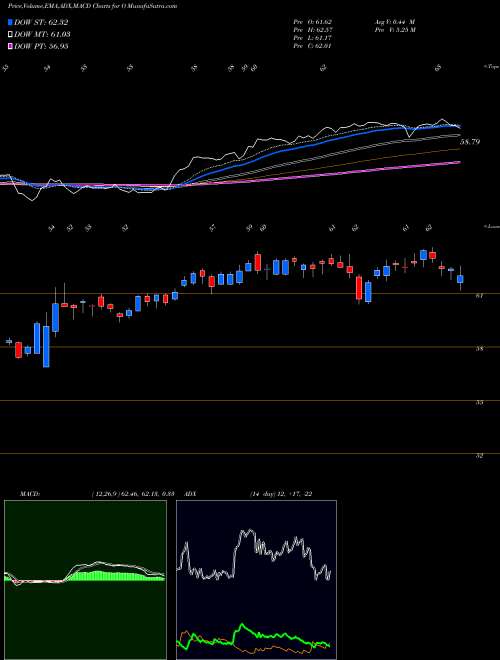
Task: Open the dark blue ADX chart panel
Action: tap(256, 580)
